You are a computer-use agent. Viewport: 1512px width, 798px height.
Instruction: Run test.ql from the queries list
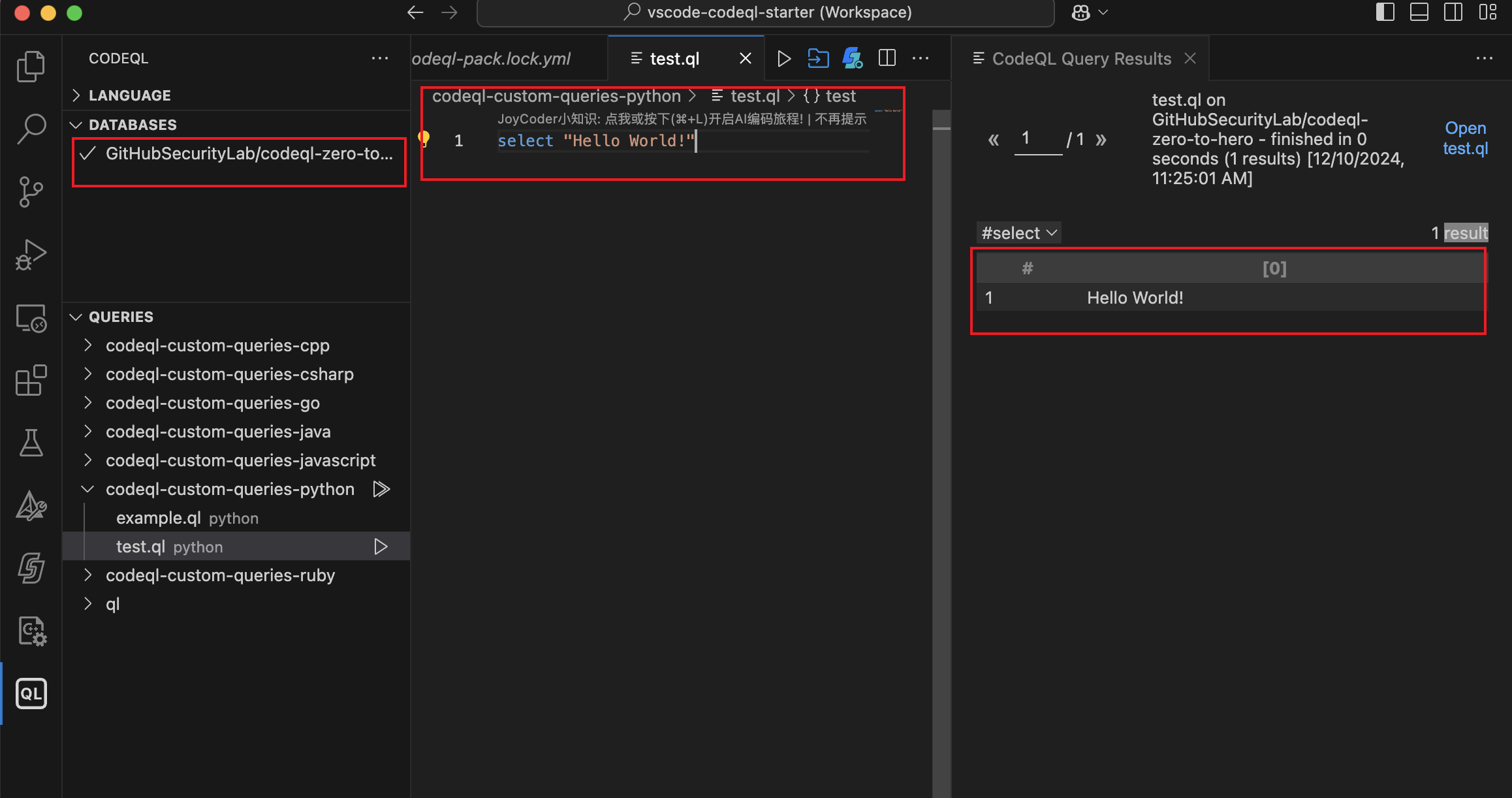click(381, 547)
